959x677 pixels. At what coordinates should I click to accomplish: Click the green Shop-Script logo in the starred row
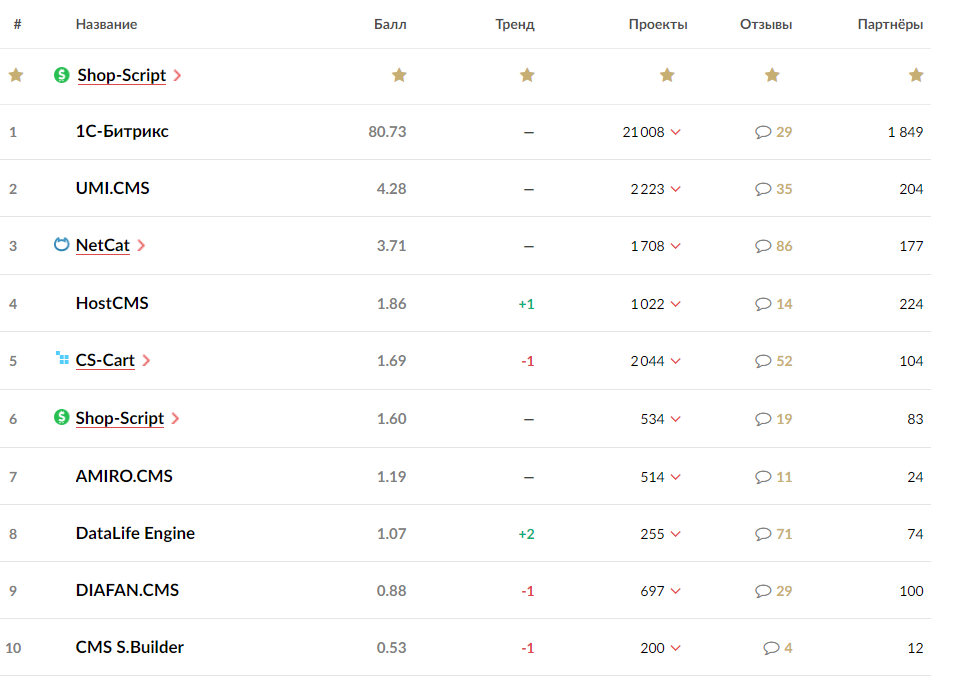tap(61, 75)
